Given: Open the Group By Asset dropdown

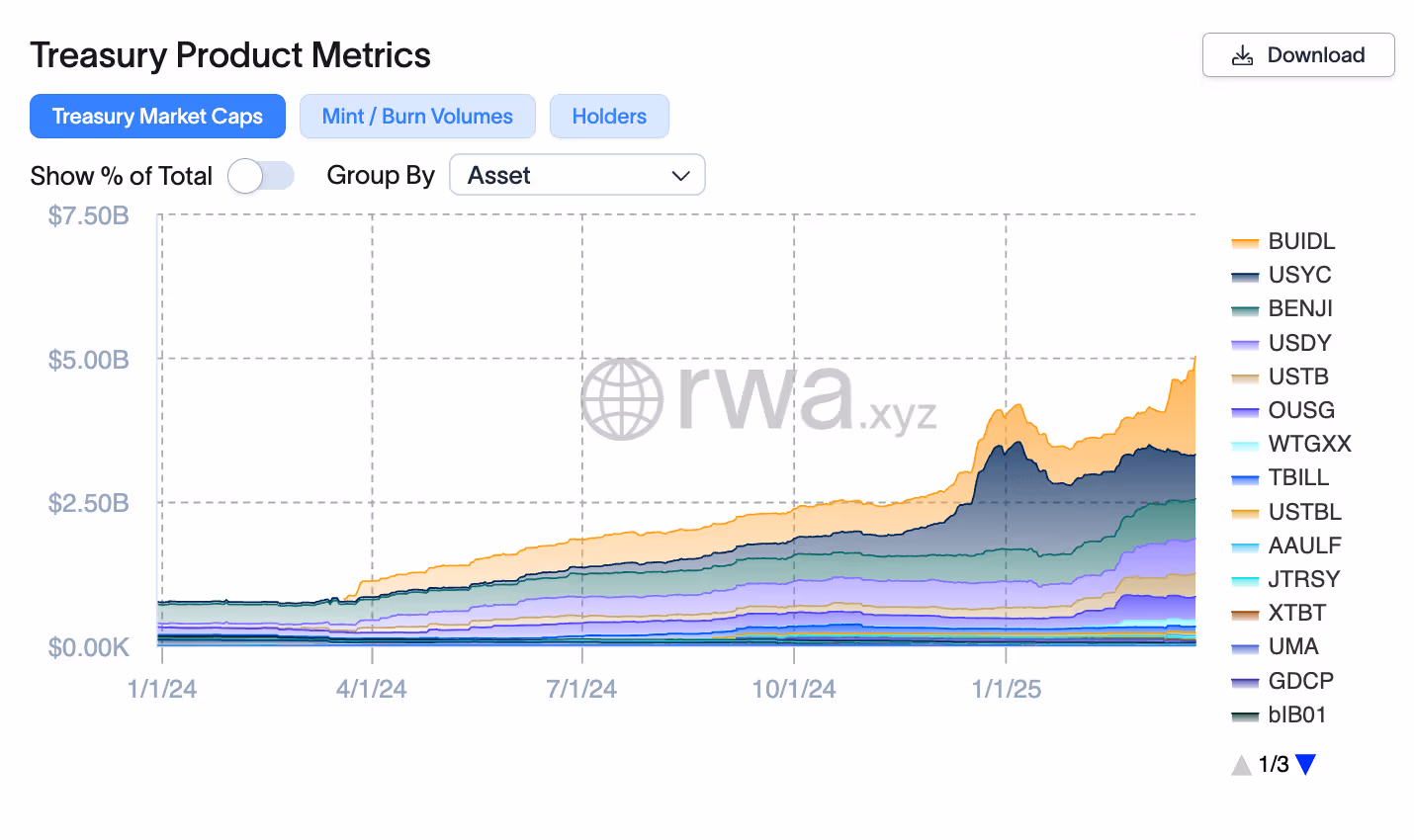Looking at the screenshot, I should point(576,175).
